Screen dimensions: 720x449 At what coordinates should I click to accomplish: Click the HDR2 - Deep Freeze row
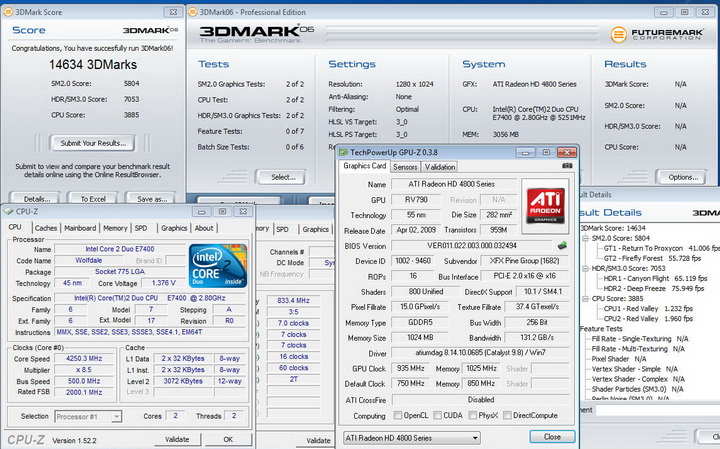[653, 288]
